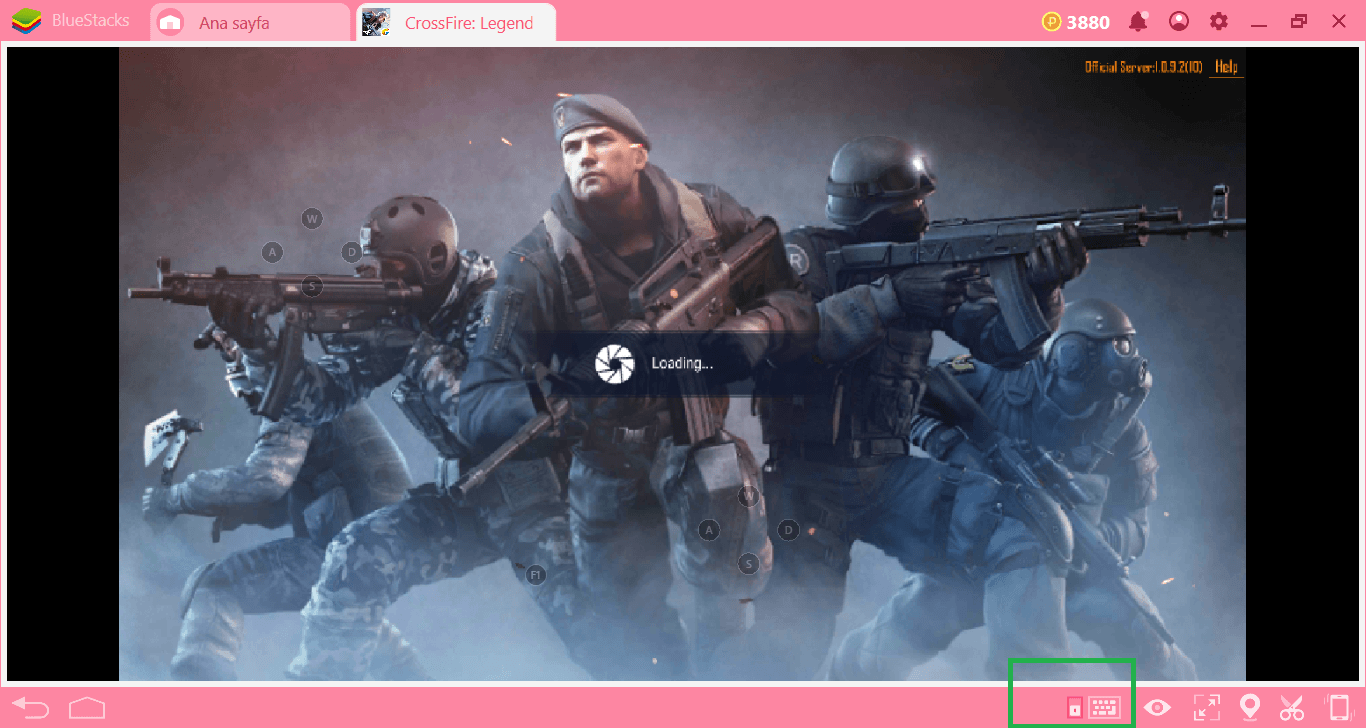The image size is (1366, 728).
Task: Open the set location pin icon
Action: tap(1249, 708)
